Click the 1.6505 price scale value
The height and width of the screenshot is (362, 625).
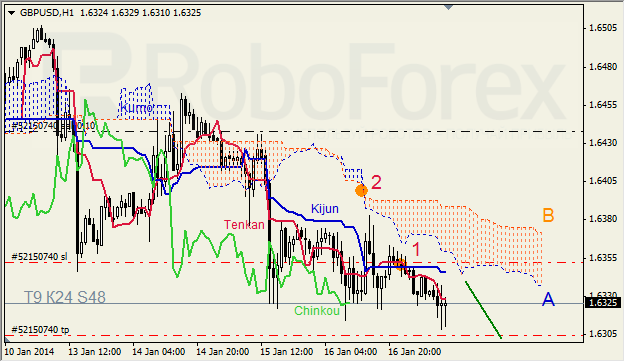coord(603,28)
